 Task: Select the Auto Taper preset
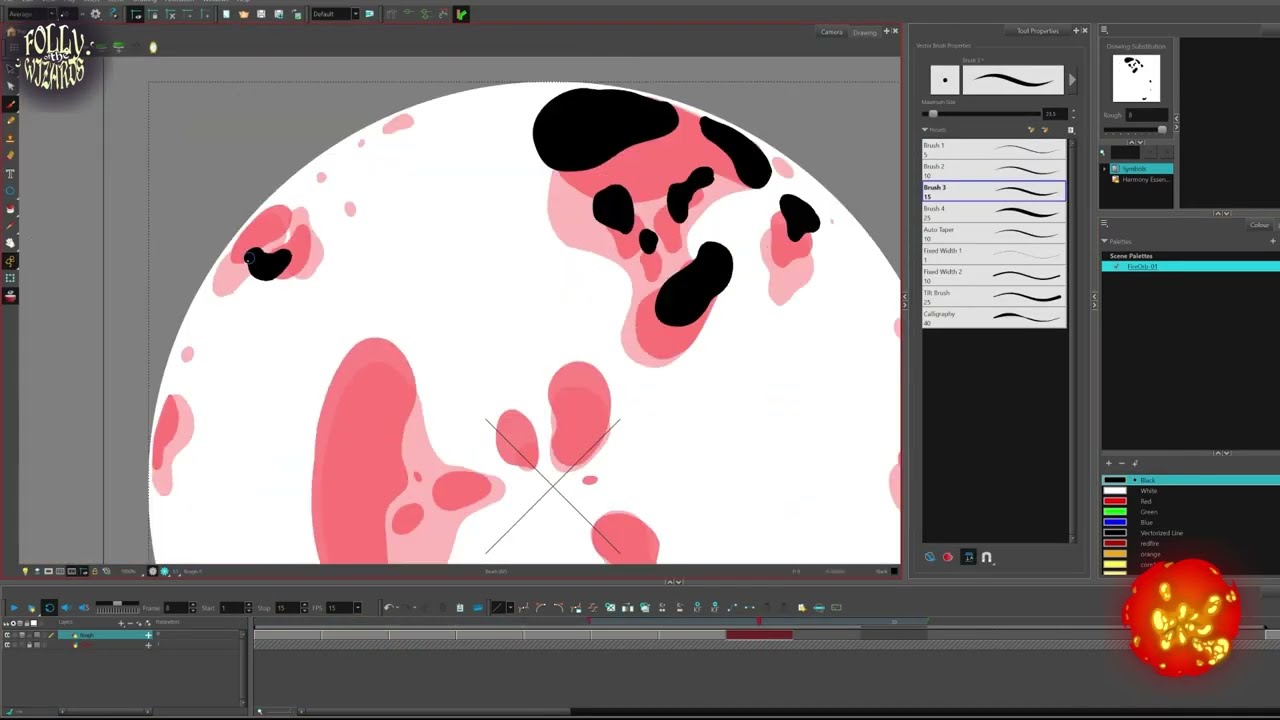pos(994,233)
